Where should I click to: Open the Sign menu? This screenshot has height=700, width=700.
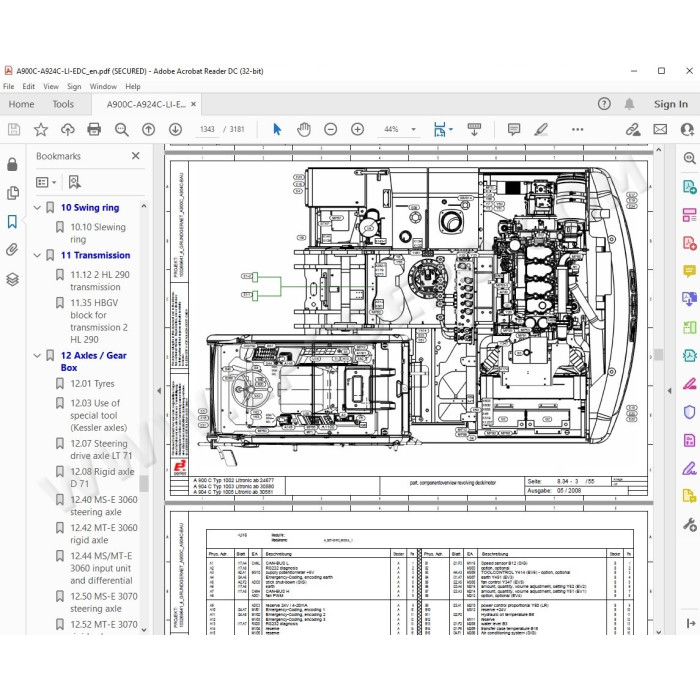pyautogui.click(x=74, y=87)
